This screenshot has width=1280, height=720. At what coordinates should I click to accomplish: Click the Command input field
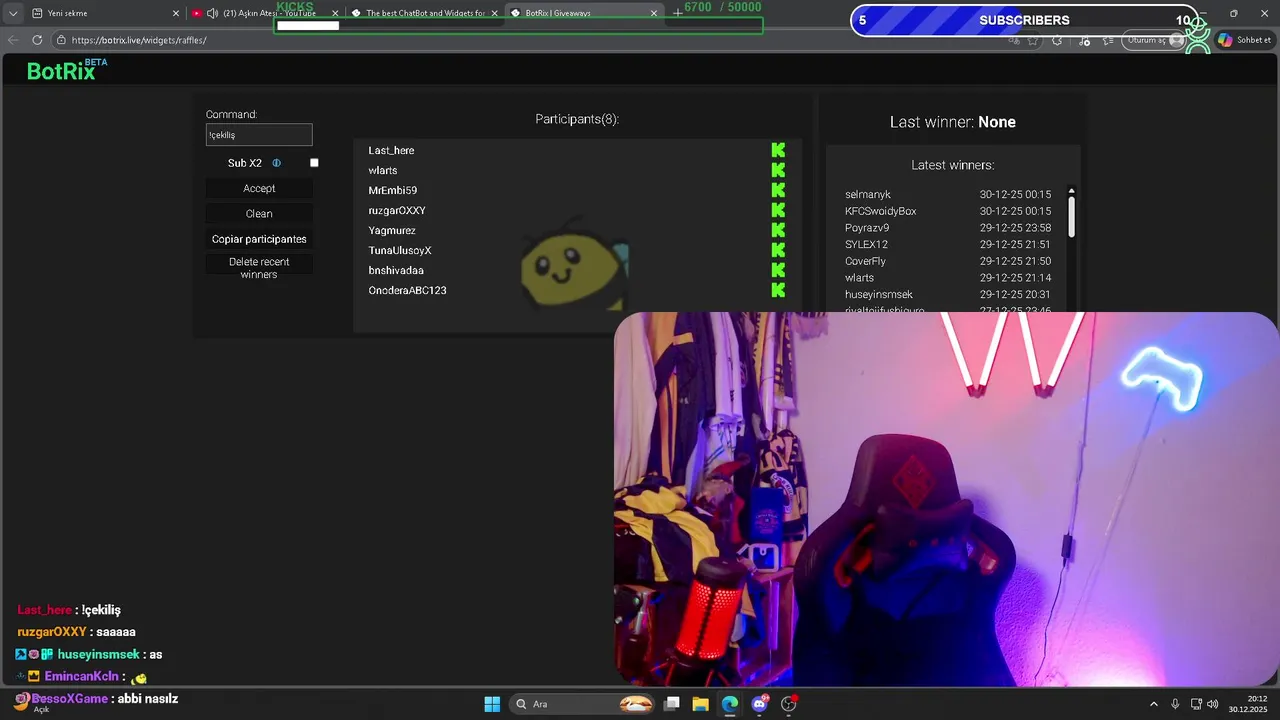pos(259,135)
